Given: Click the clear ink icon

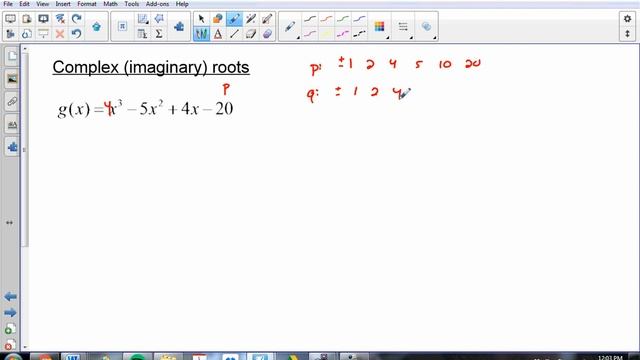Looking at the screenshot, I should (x=60, y=19).
